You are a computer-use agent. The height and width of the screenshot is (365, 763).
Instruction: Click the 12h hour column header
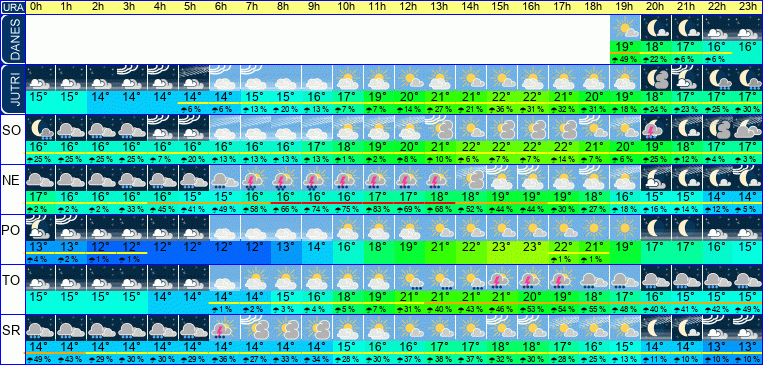pos(409,7)
